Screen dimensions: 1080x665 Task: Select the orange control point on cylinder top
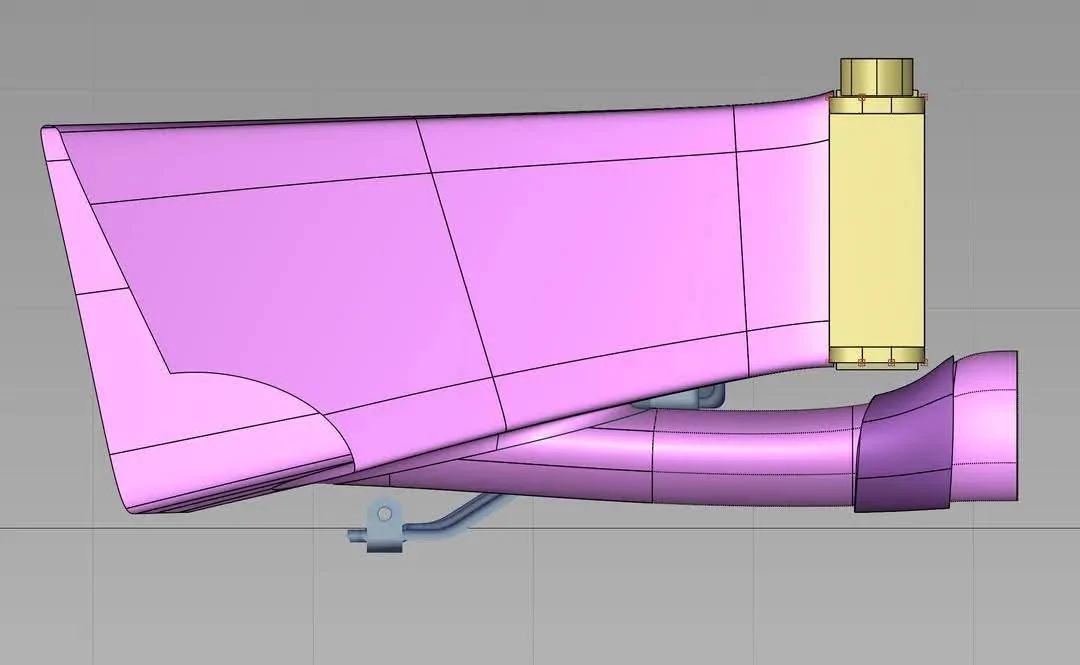(x=862, y=98)
